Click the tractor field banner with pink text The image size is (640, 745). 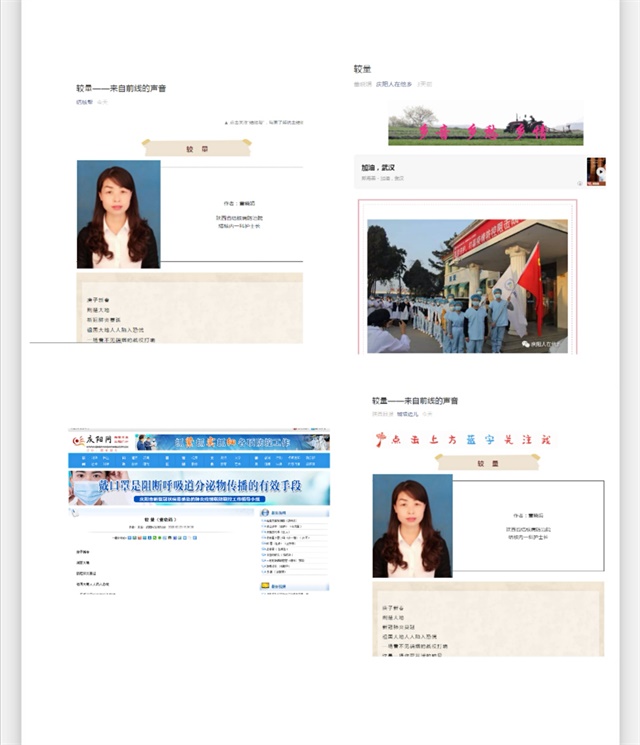tap(485, 126)
